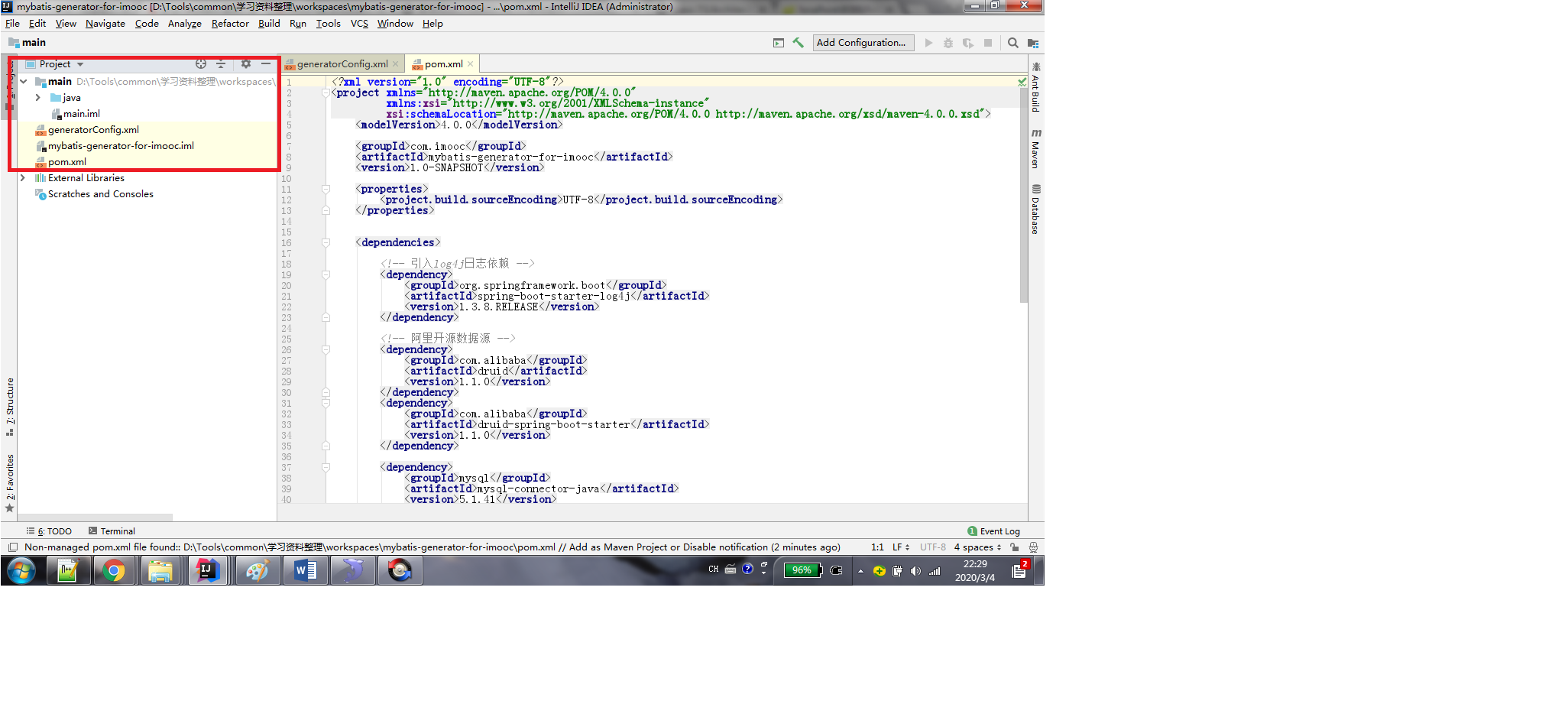Toggle the read-only lock icon in the status bar

(x=1014, y=547)
